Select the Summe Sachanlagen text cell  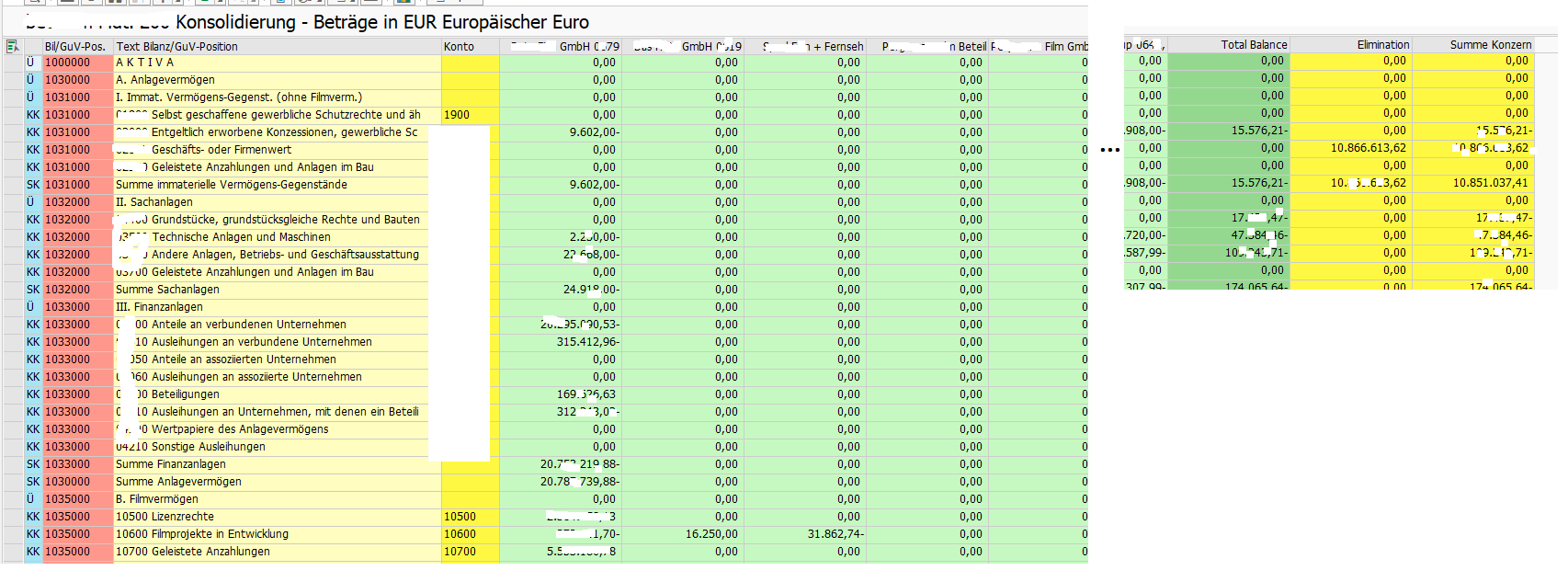167,290
